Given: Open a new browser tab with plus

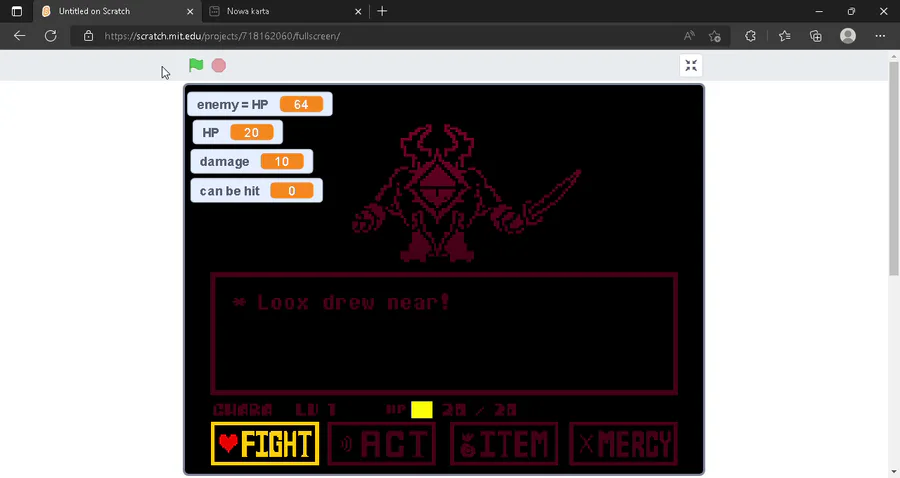Looking at the screenshot, I should 382,11.
